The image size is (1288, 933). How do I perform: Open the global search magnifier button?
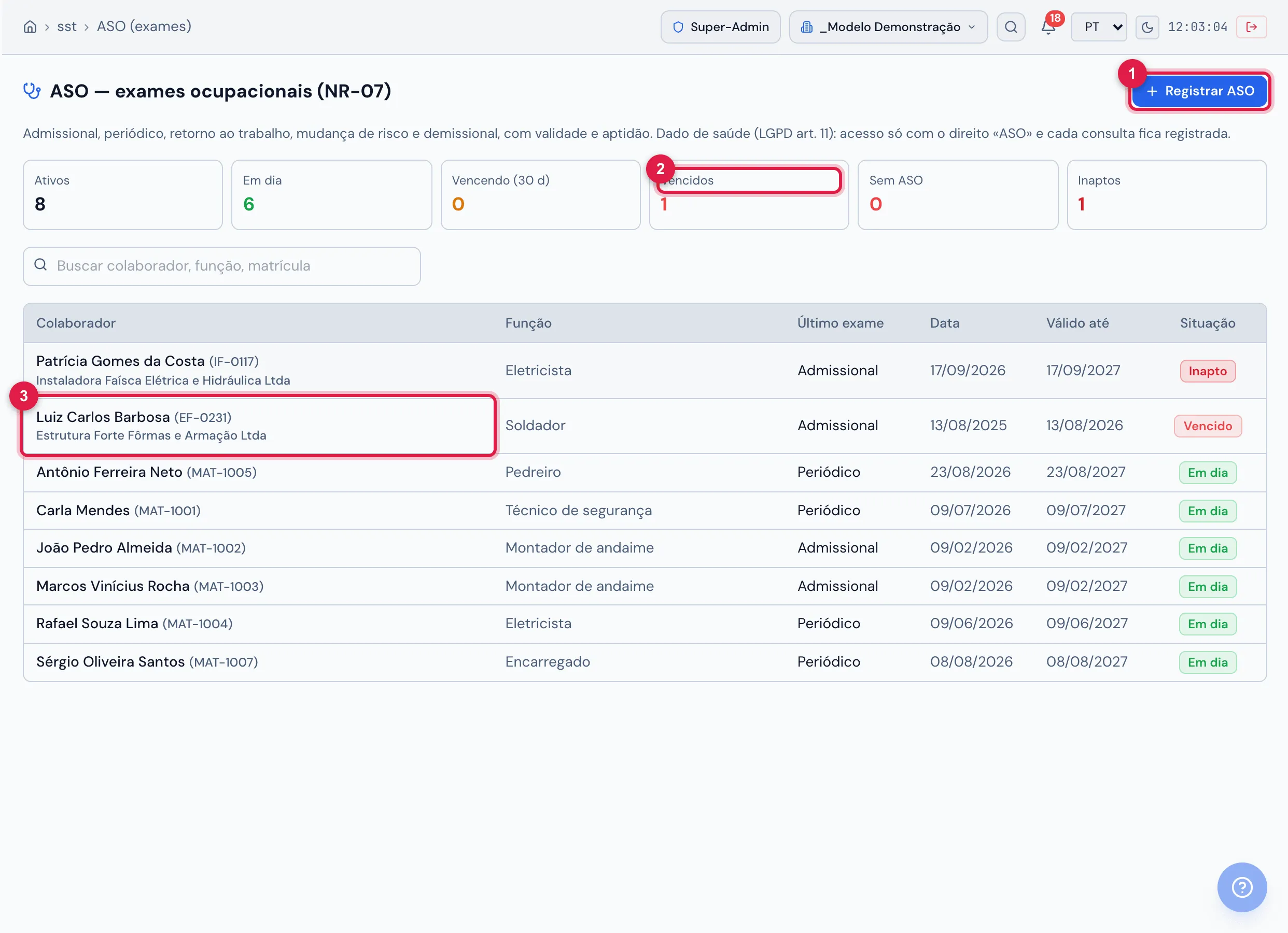1011,26
